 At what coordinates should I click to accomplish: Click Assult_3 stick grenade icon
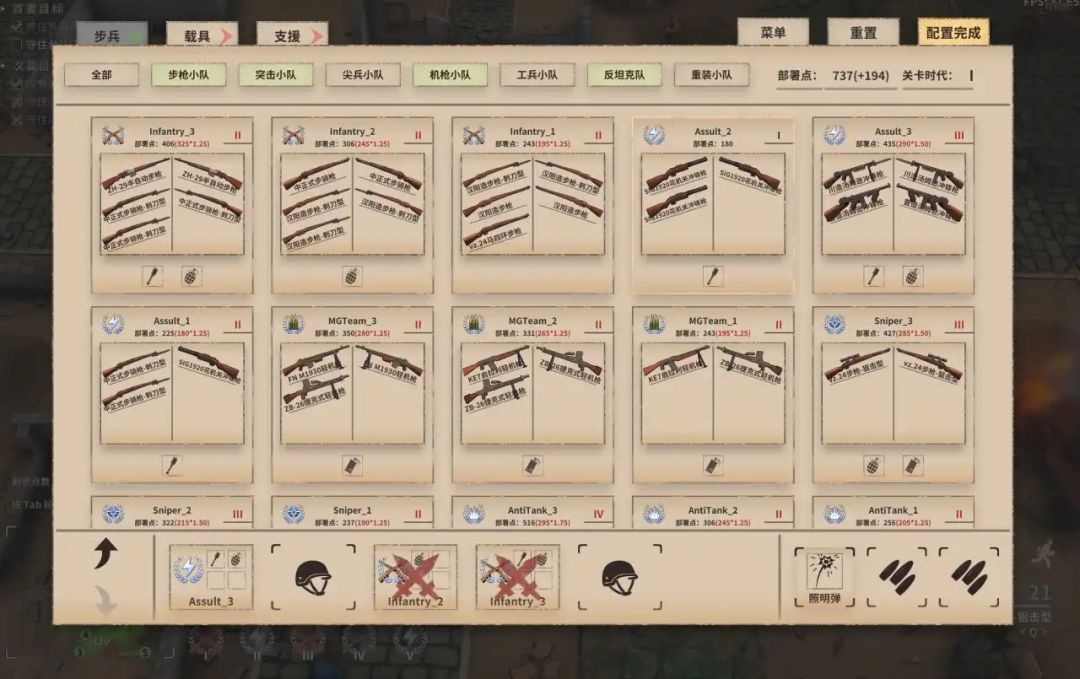[874, 276]
